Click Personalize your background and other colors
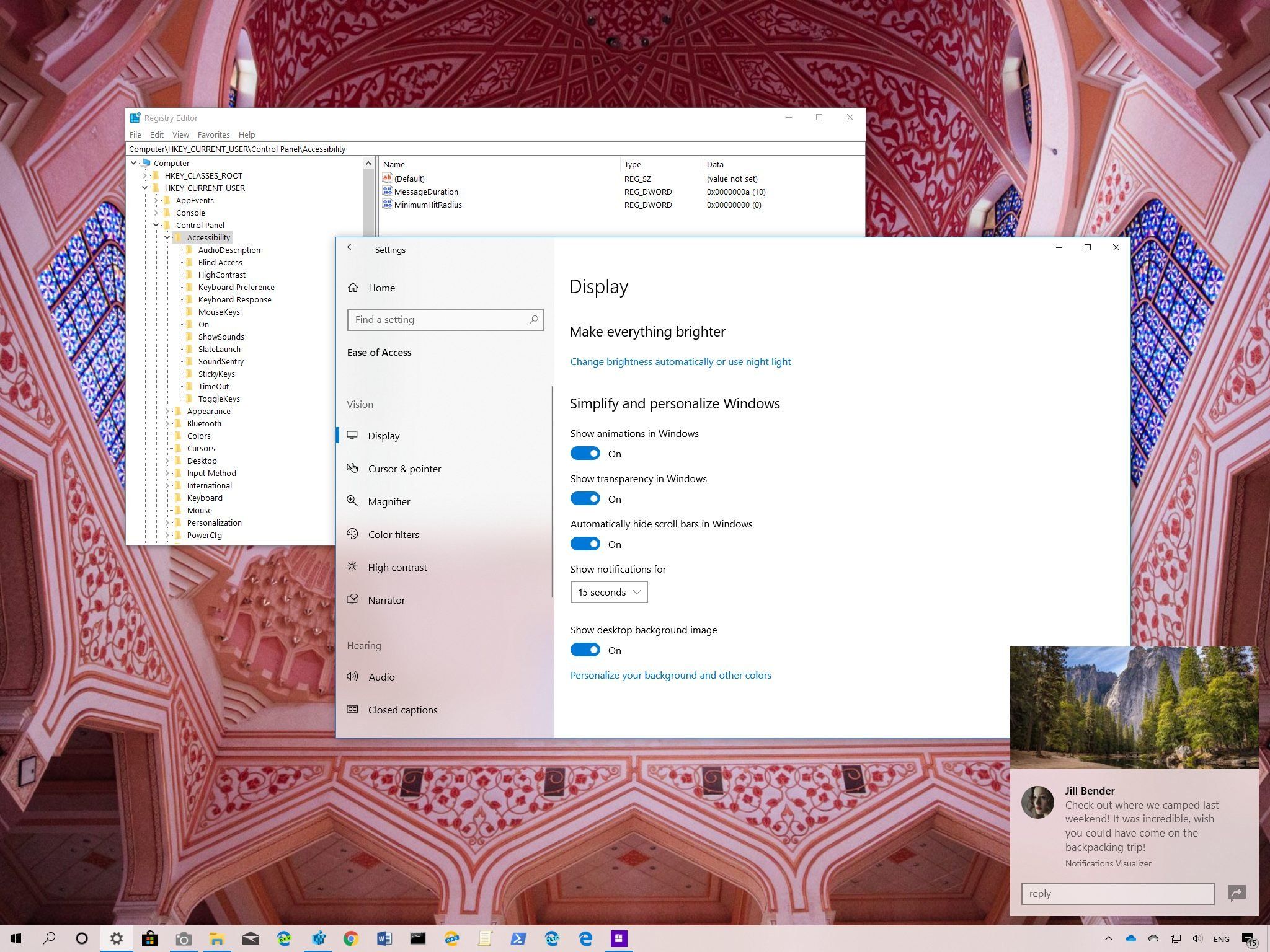The image size is (1270, 952). (x=670, y=675)
